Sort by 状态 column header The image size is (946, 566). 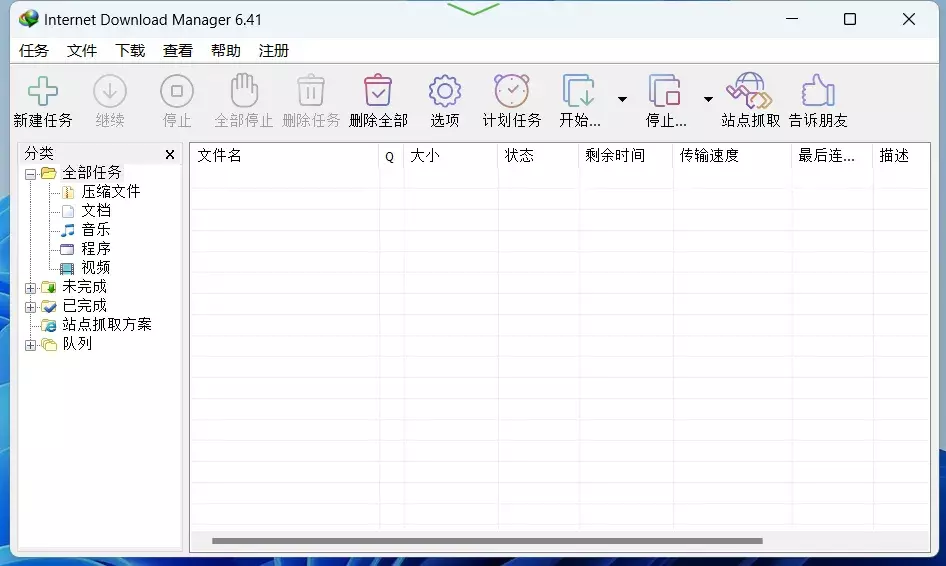pyautogui.click(x=538, y=156)
